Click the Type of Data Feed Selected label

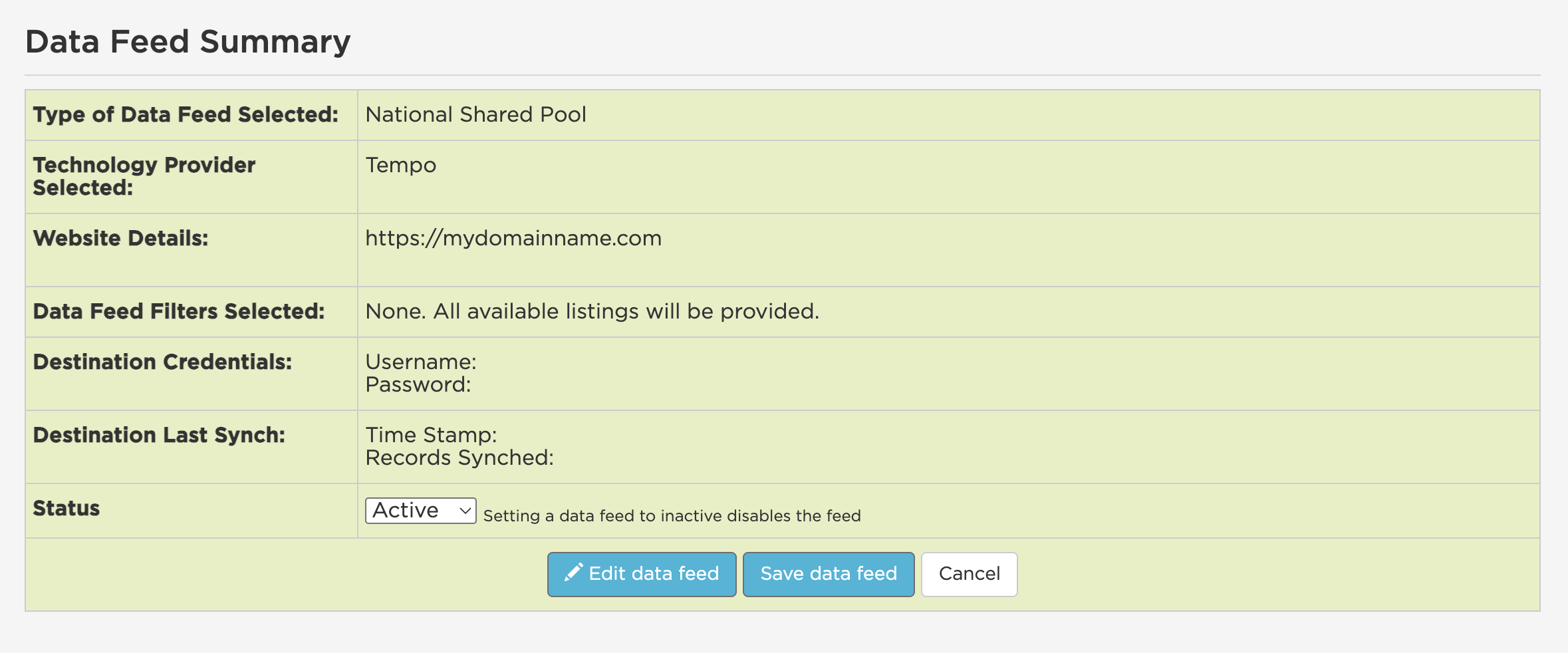point(186,114)
